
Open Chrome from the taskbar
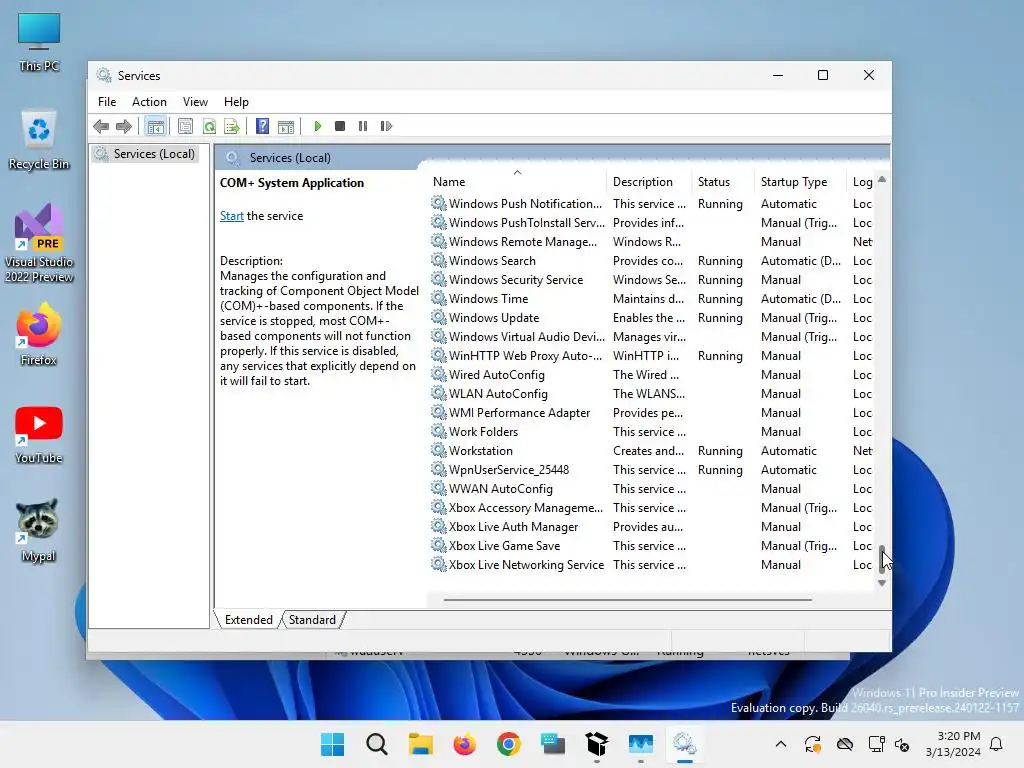point(509,744)
